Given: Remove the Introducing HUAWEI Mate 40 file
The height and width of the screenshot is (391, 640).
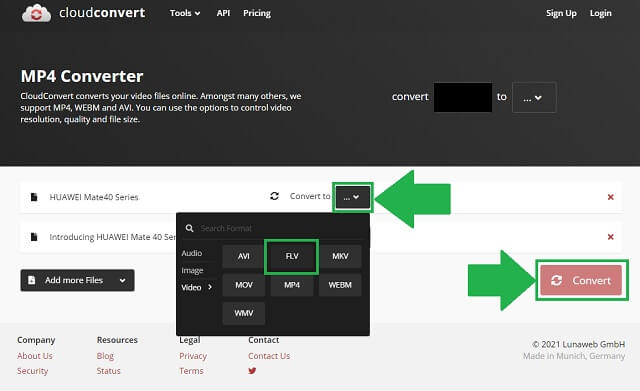Looking at the screenshot, I should [x=611, y=237].
